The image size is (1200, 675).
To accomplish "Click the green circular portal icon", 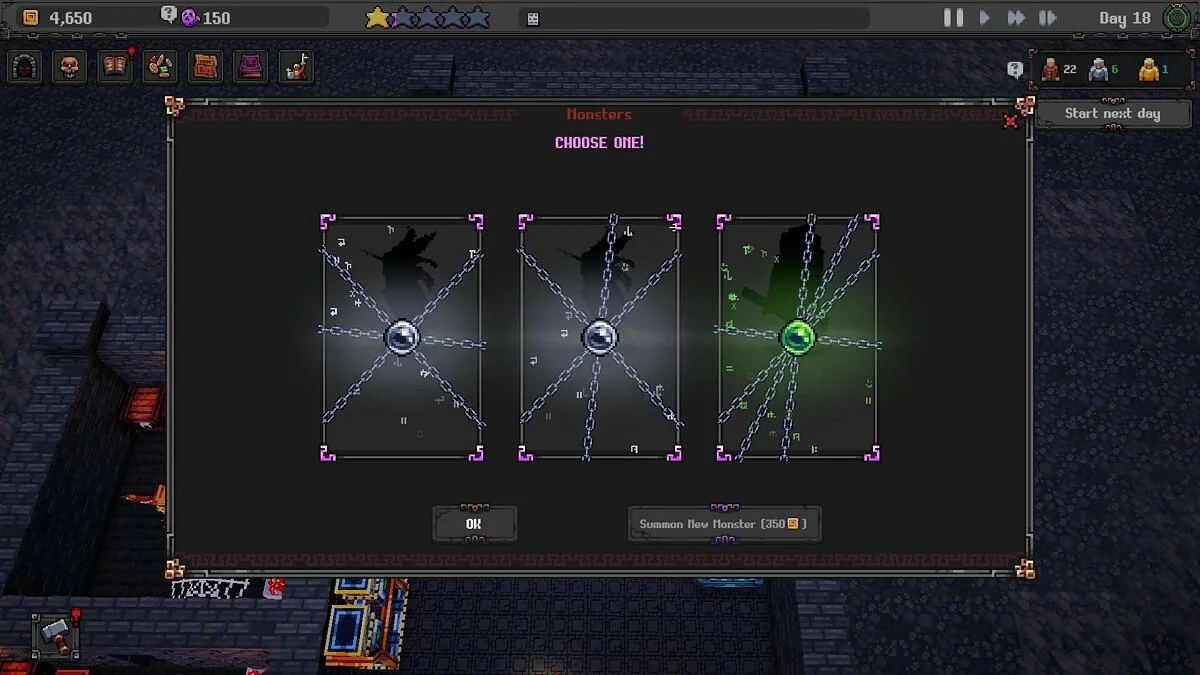I will [1177, 18].
